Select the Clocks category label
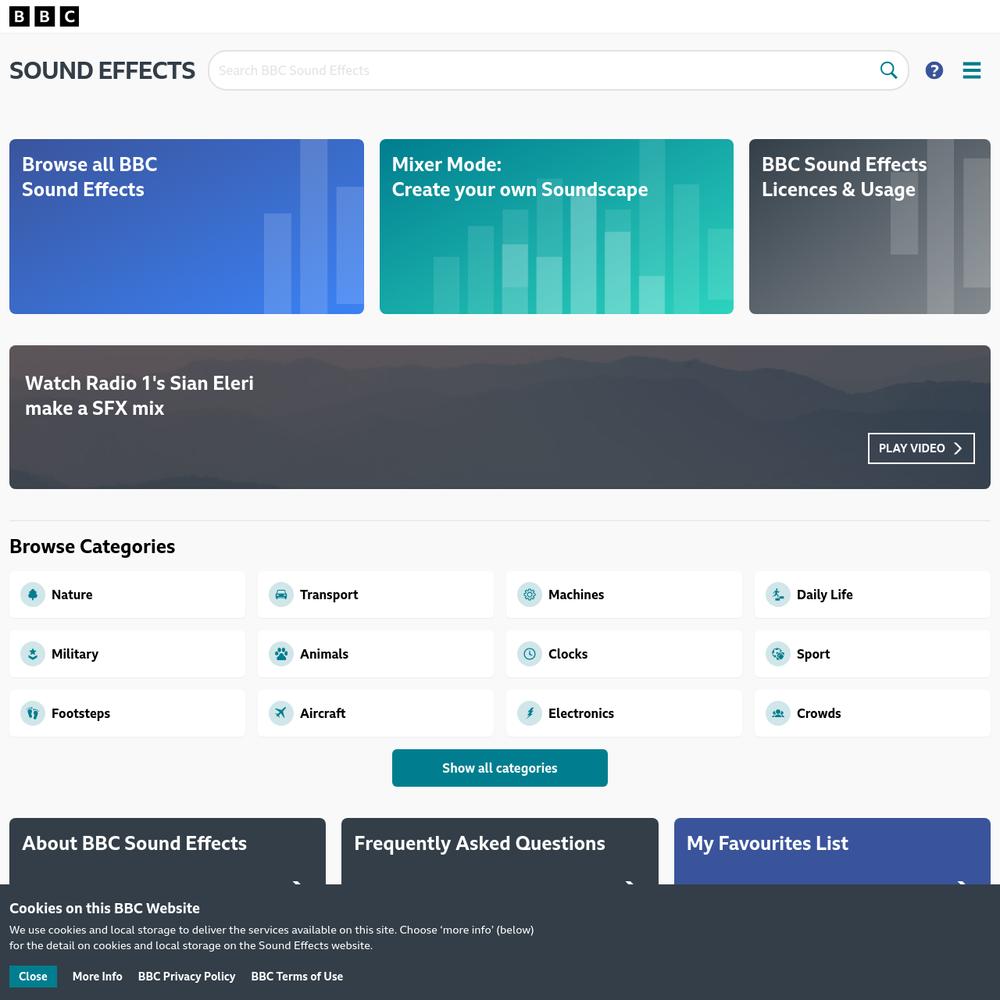Viewport: 1000px width, 1000px height. (x=568, y=654)
